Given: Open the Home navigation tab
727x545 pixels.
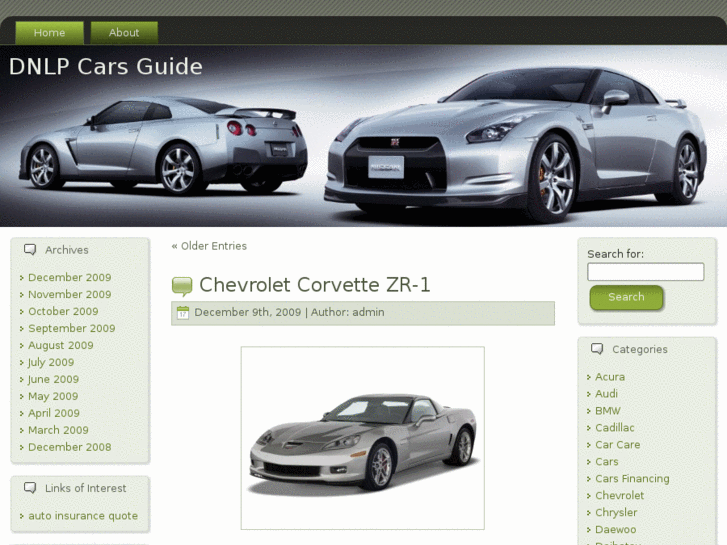Looking at the screenshot, I should 50,33.
